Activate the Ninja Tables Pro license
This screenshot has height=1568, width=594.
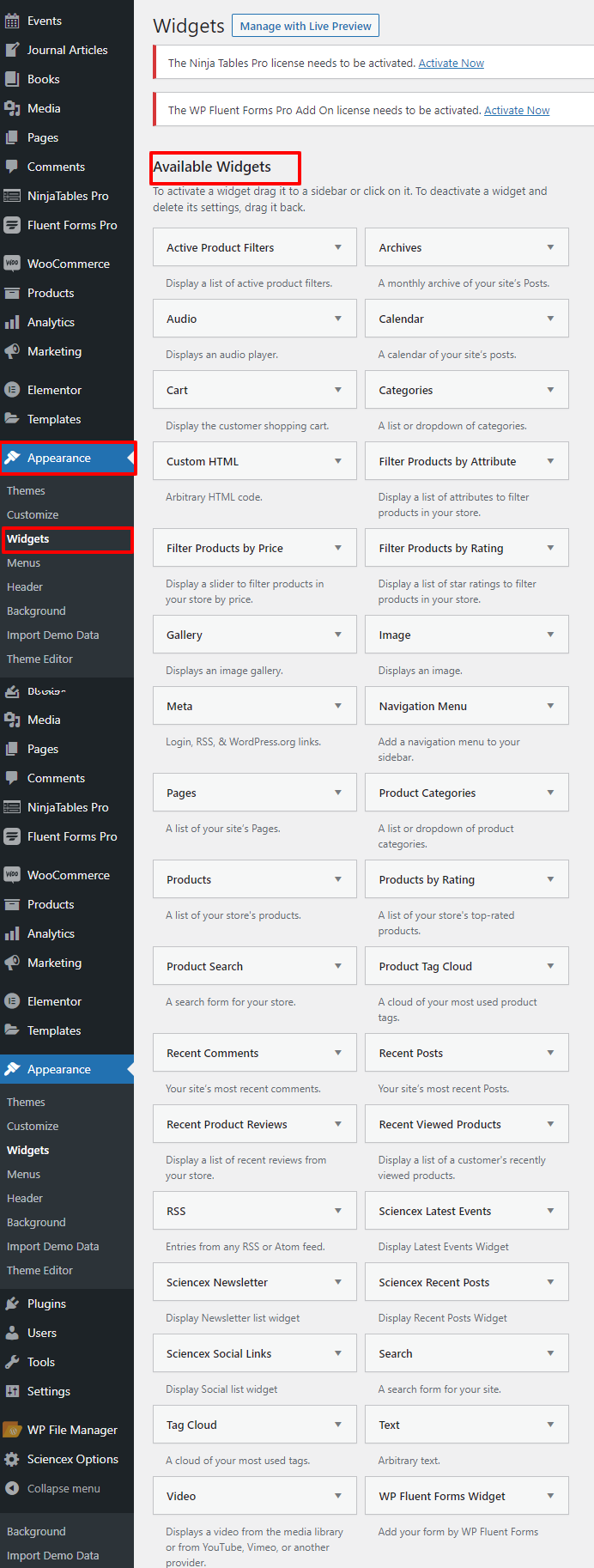[451, 63]
